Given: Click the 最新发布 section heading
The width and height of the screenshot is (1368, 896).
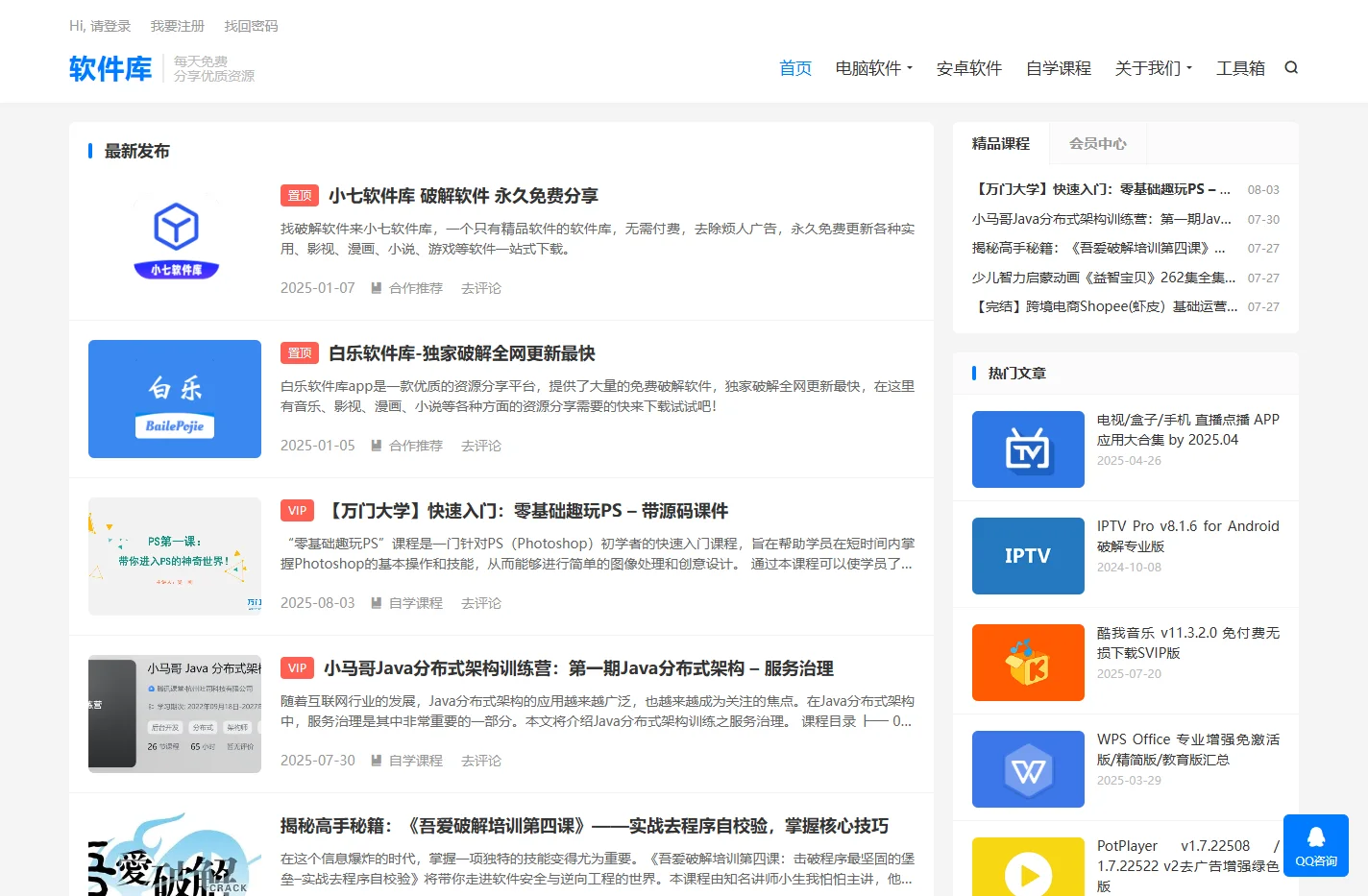Looking at the screenshot, I should pos(136,151).
